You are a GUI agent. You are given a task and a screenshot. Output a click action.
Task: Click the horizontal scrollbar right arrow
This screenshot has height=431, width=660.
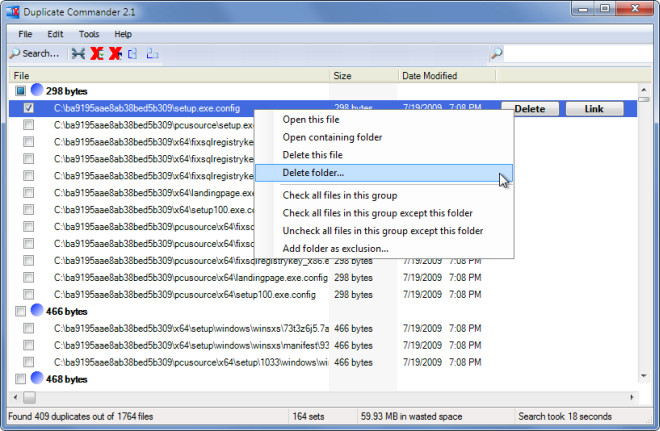pos(631,397)
